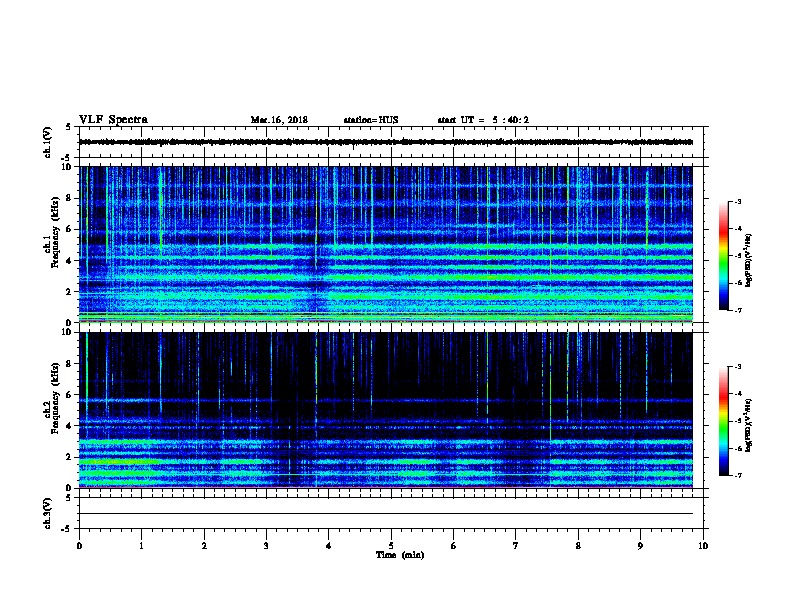Click the time axis tick label '3'
The image size is (792, 612).
[266, 545]
